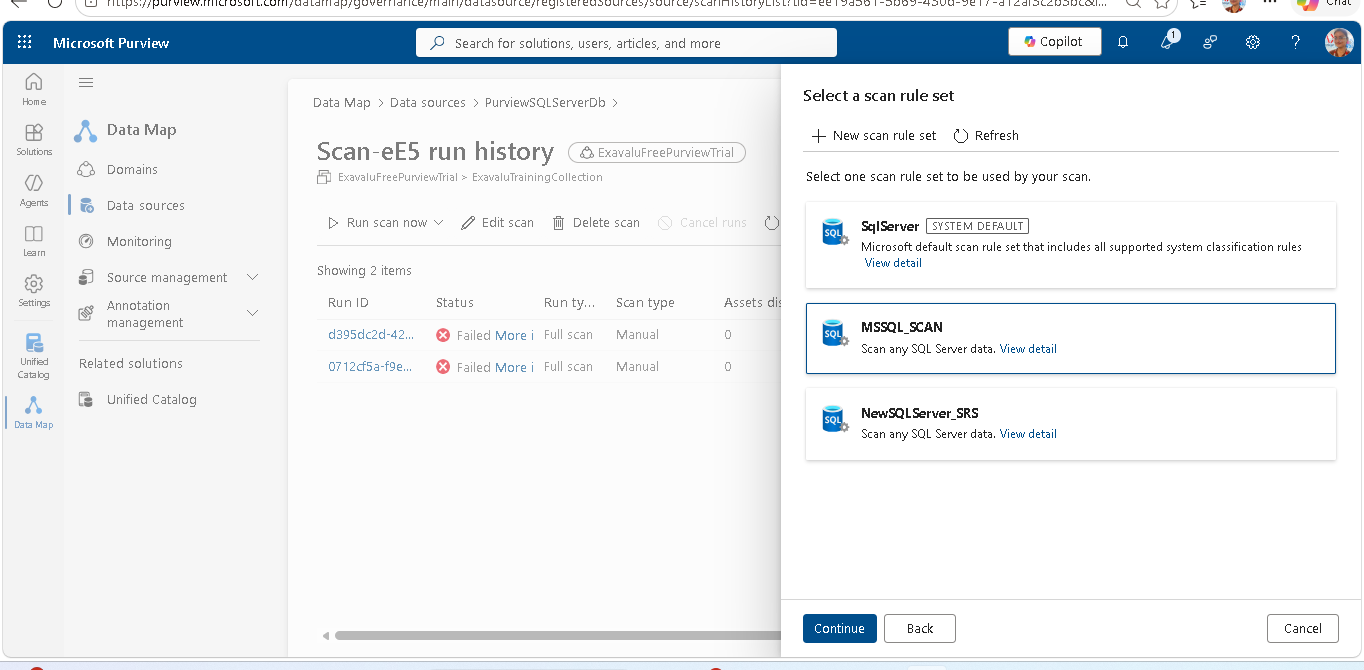Click New scan rule set
Screen dimensions: 1364x670
[874, 135]
